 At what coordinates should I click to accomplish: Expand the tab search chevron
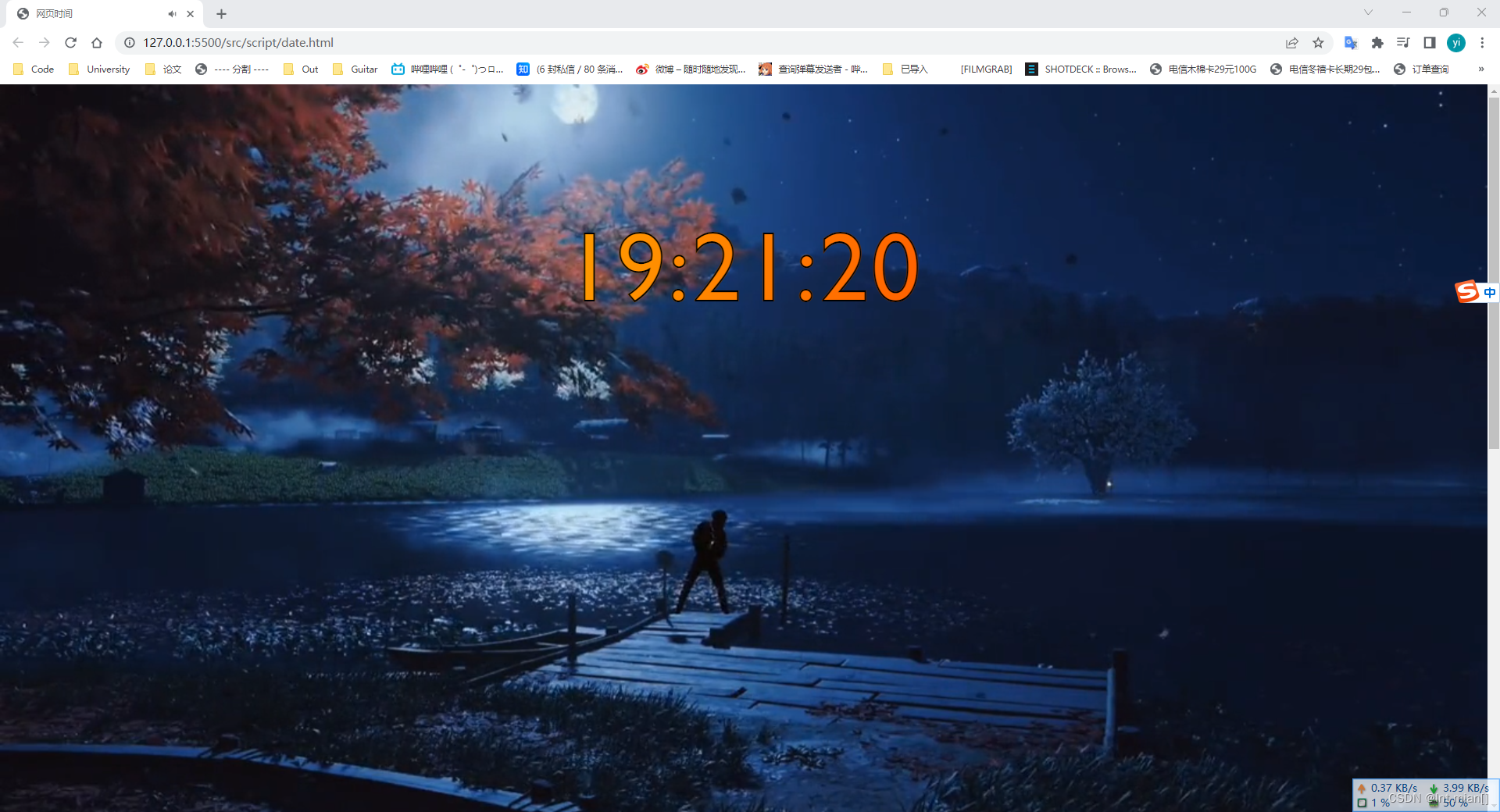pyautogui.click(x=1368, y=12)
